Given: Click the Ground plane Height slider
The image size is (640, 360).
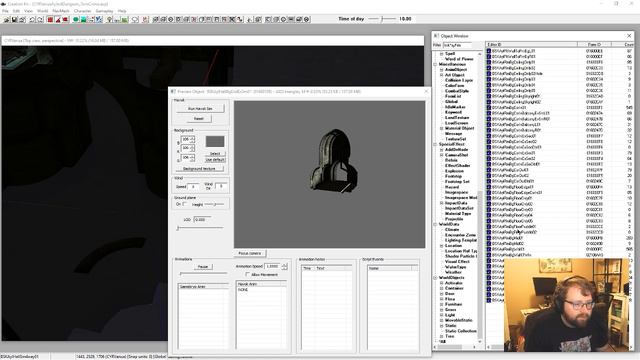Looking at the screenshot, I should (214, 204).
